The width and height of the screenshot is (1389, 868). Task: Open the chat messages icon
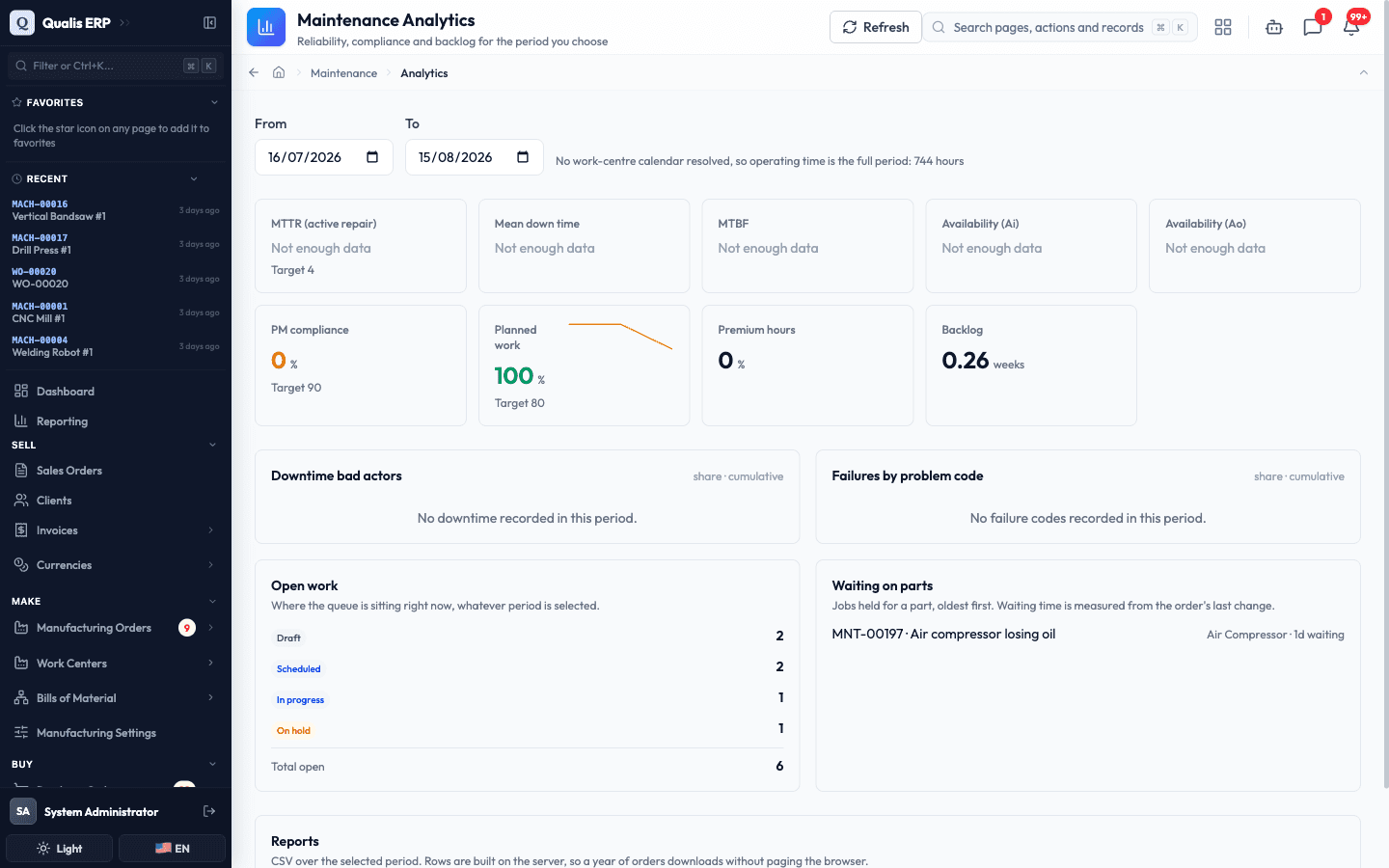[1312, 27]
